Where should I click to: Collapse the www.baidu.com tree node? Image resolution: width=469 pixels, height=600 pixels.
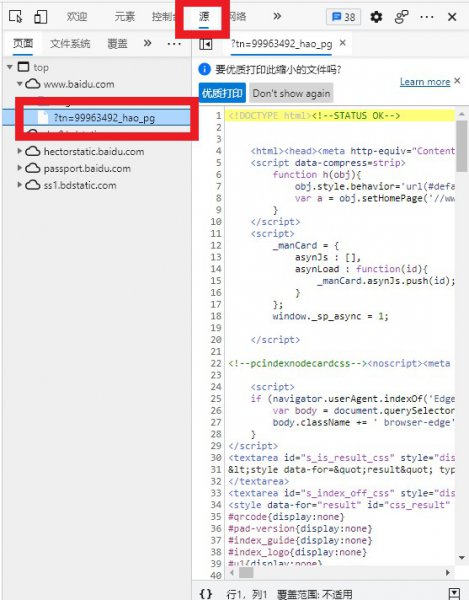pyautogui.click(x=19, y=83)
